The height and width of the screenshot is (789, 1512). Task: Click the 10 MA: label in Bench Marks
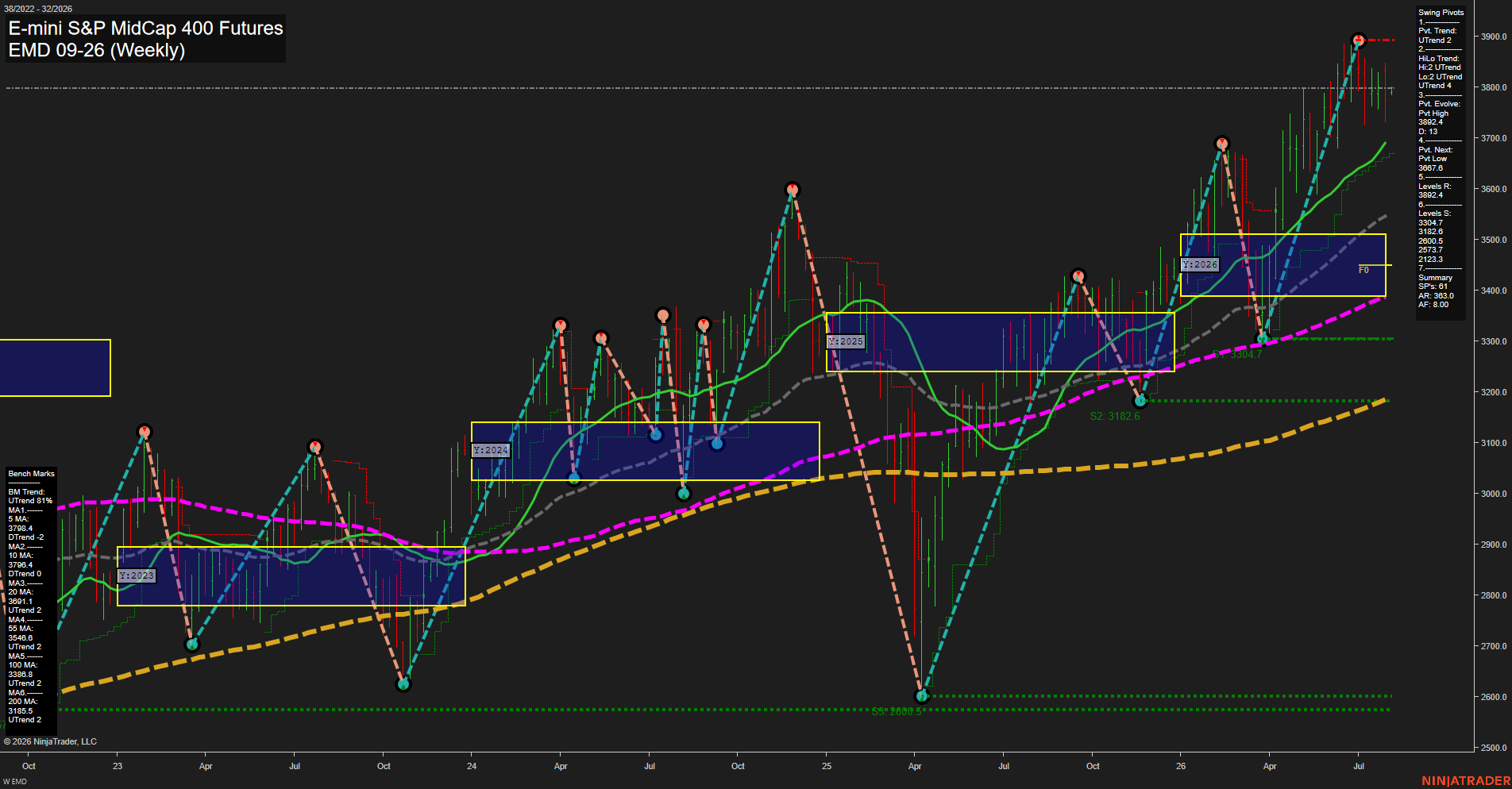click(x=21, y=556)
